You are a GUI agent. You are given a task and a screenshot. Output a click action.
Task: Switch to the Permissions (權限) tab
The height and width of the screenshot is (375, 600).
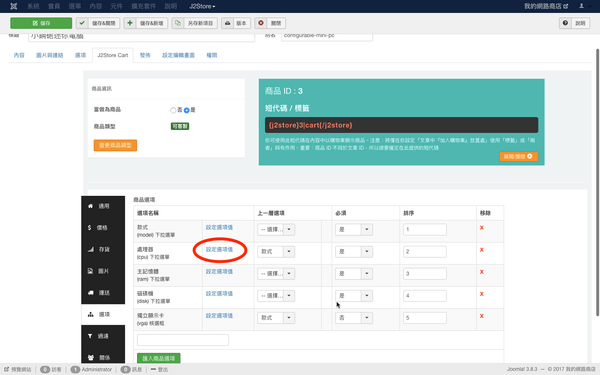[x=212, y=55]
